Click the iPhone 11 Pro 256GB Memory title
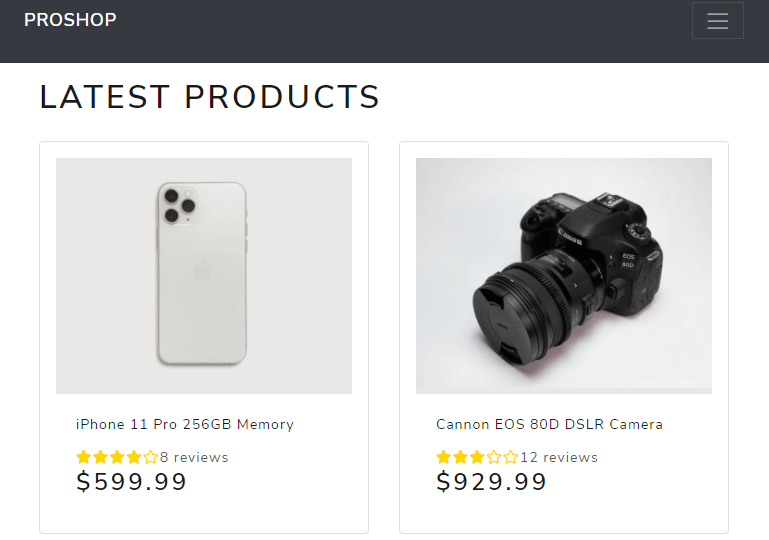The height and width of the screenshot is (540, 769). pyautogui.click(x=185, y=424)
